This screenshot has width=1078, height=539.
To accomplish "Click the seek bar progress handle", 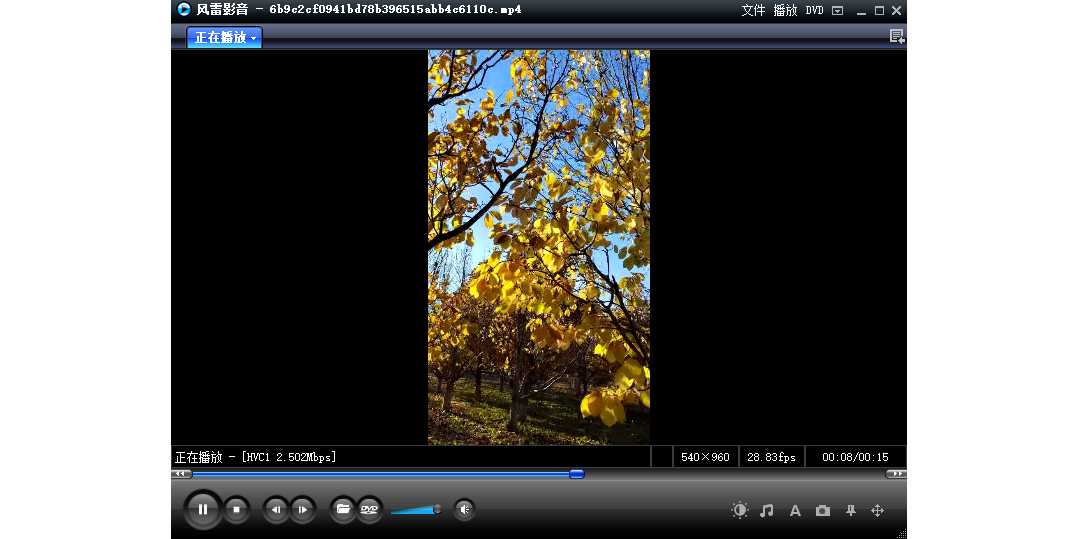I will pyautogui.click(x=576, y=474).
